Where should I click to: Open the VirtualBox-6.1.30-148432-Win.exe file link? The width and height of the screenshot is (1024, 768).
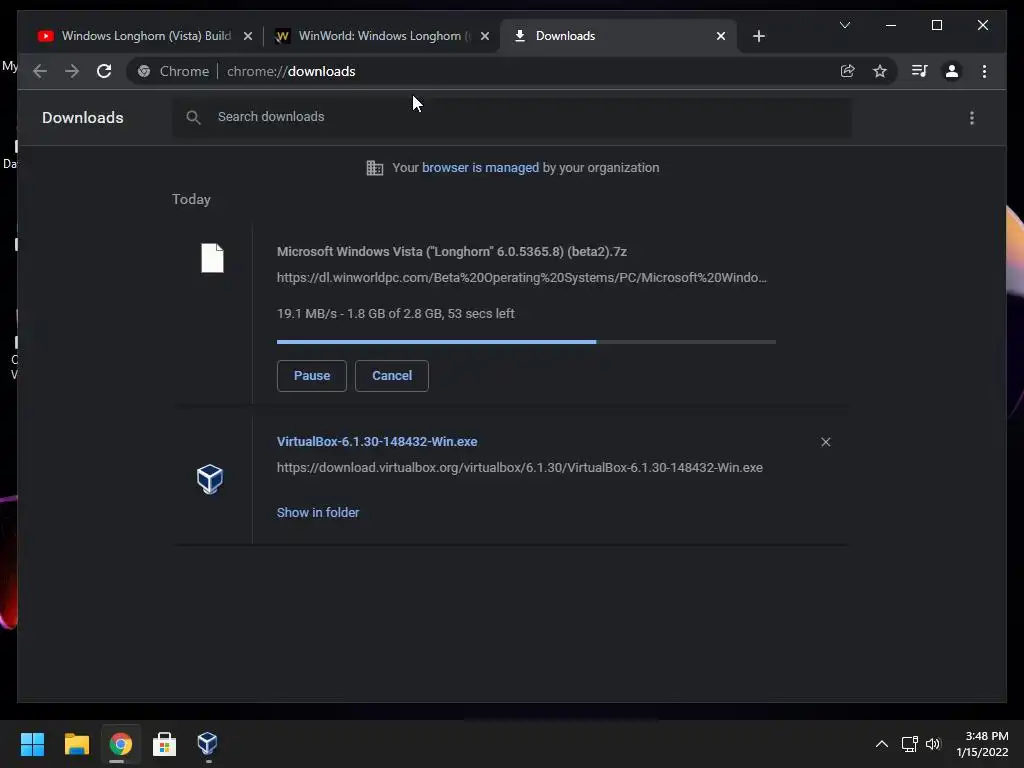377,441
